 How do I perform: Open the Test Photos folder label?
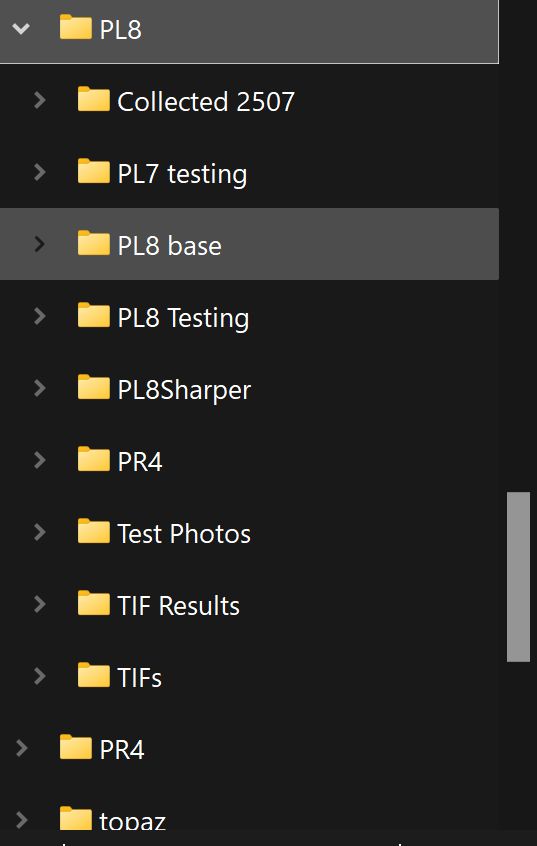pos(184,534)
